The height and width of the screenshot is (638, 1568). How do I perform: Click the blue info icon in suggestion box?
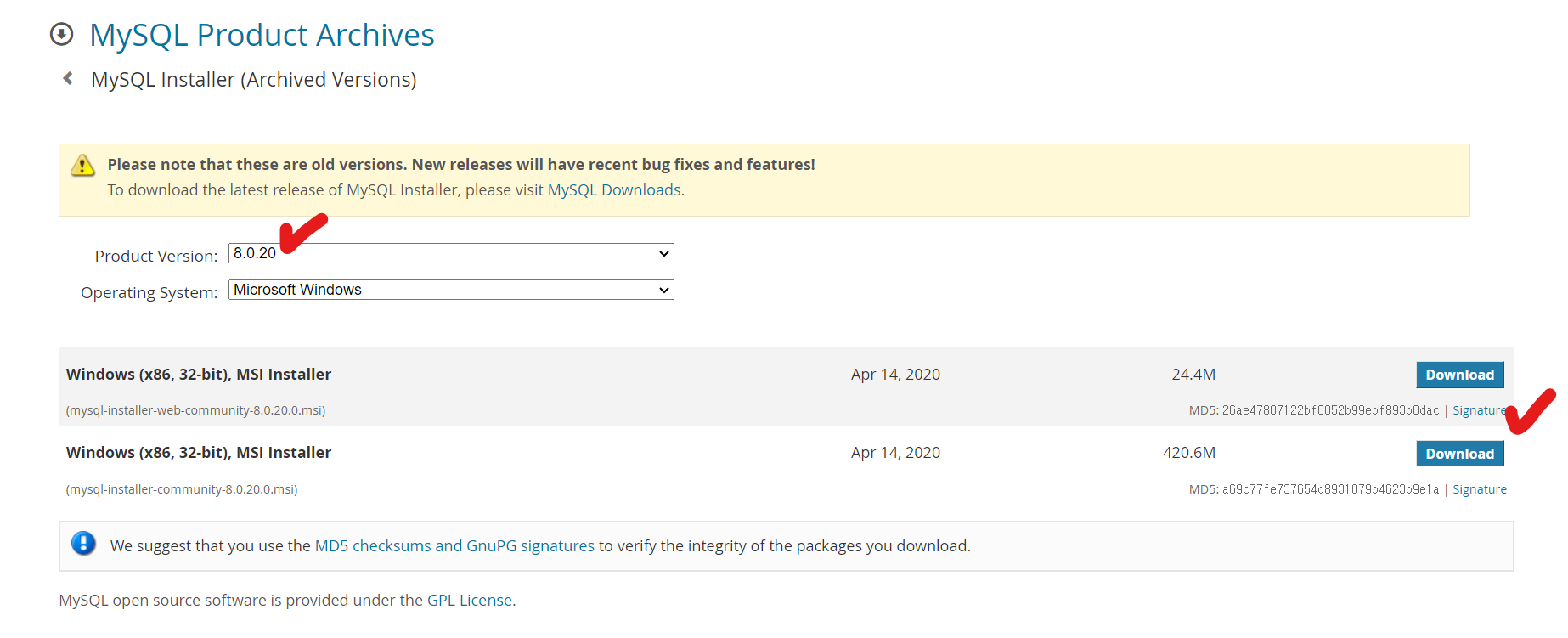click(83, 544)
